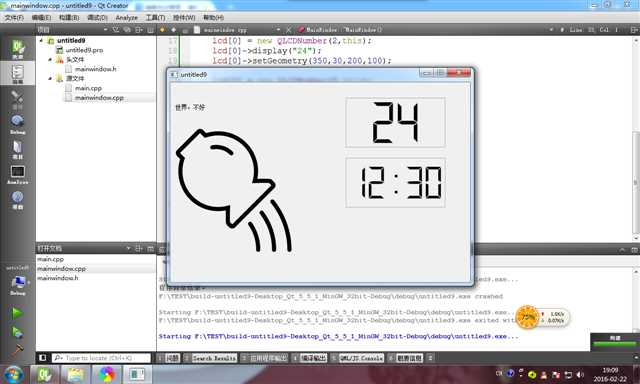Select mainwindow.h in open documents list
The height and width of the screenshot is (384, 640).
pyautogui.click(x=58, y=278)
